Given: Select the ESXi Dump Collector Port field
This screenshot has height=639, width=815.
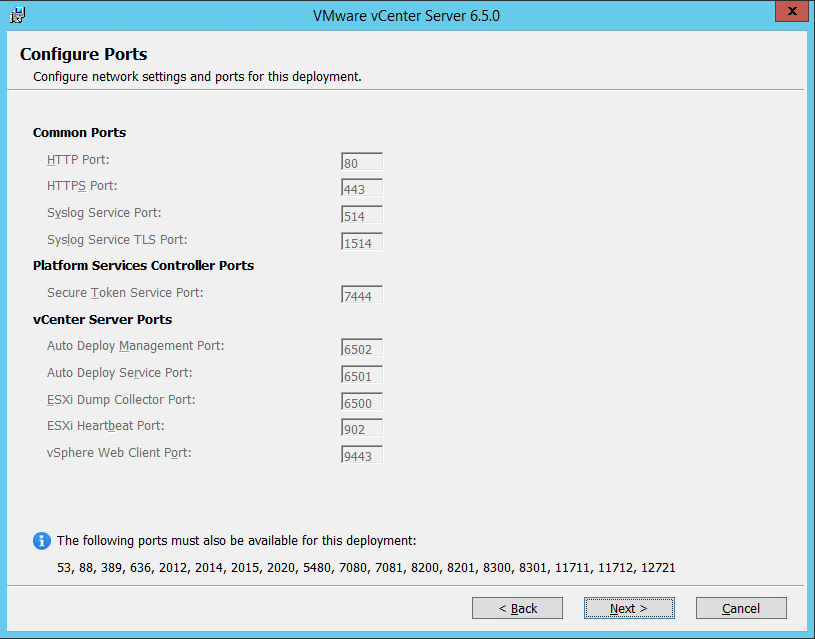Looking at the screenshot, I should click(362, 402).
